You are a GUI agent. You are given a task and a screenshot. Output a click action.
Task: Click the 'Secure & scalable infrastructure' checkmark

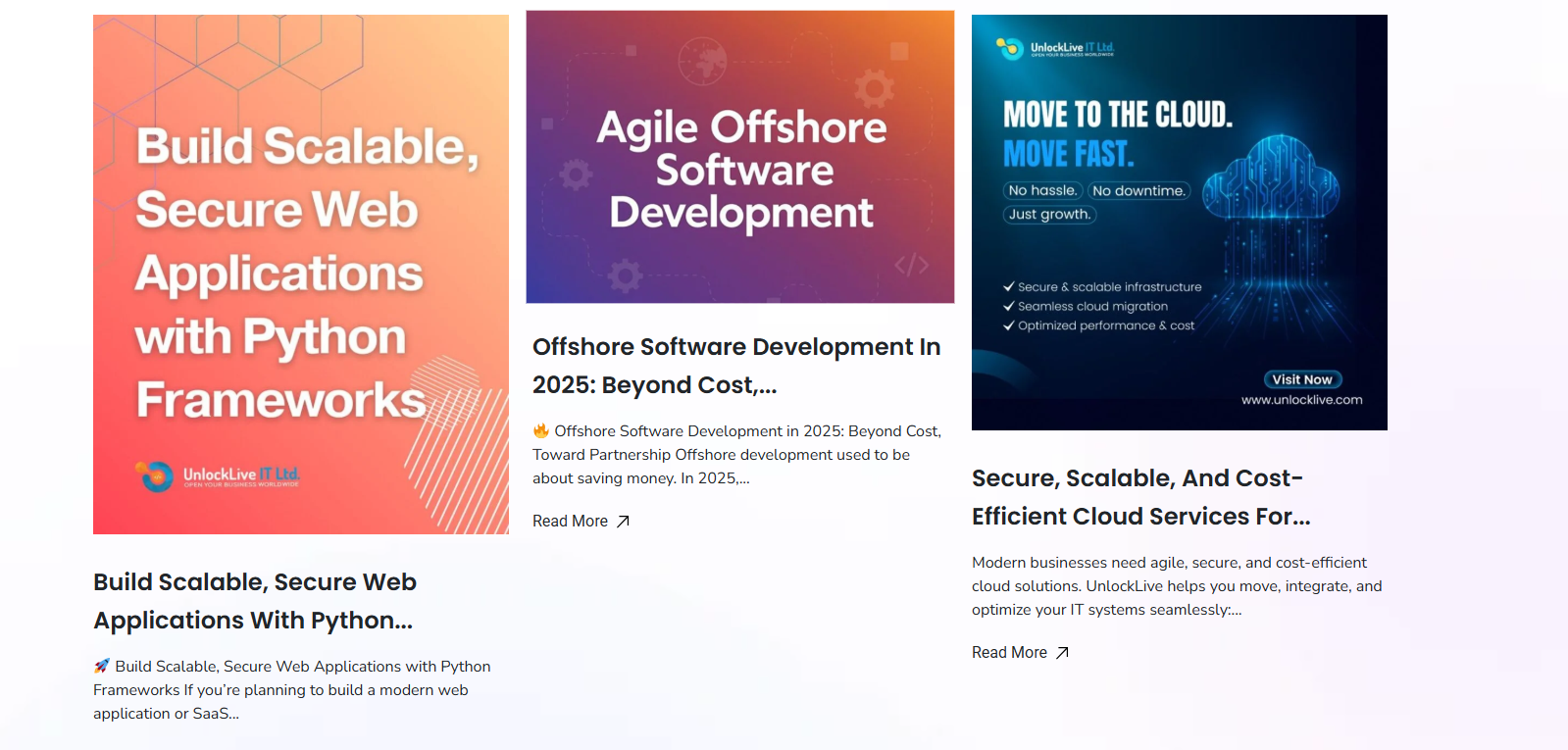pos(1008,287)
